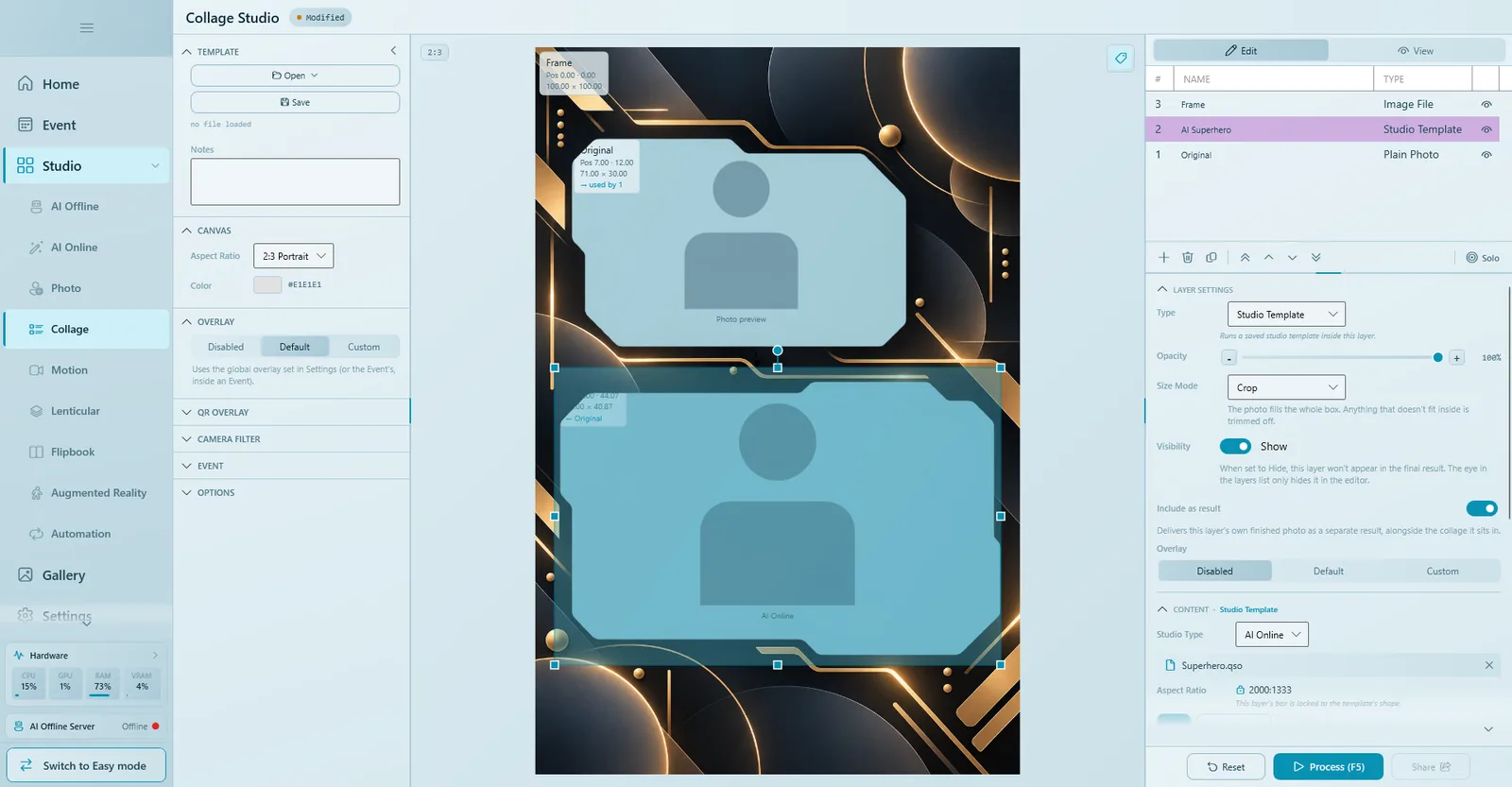
Task: Collapse the template panel with left chevron
Action: 393,51
